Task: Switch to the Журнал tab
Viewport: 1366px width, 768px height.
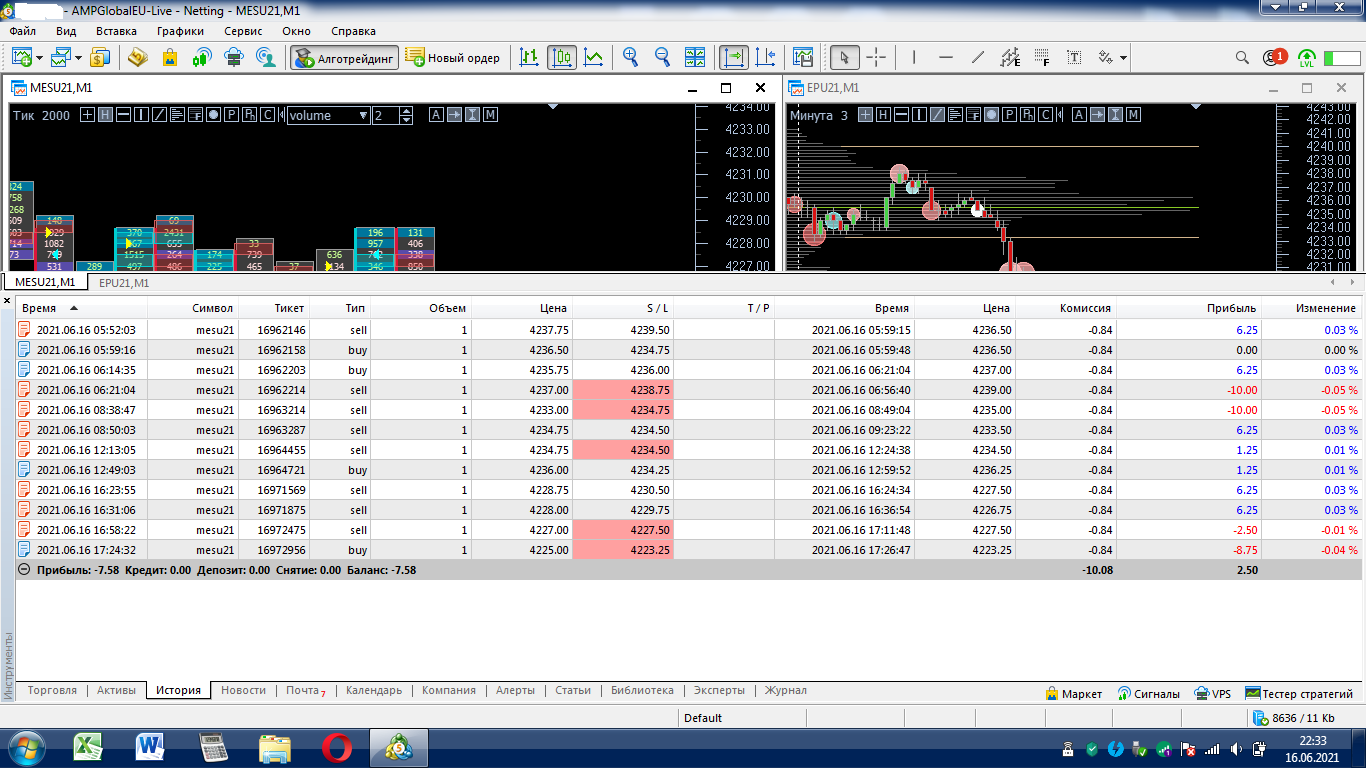Action: (786, 691)
